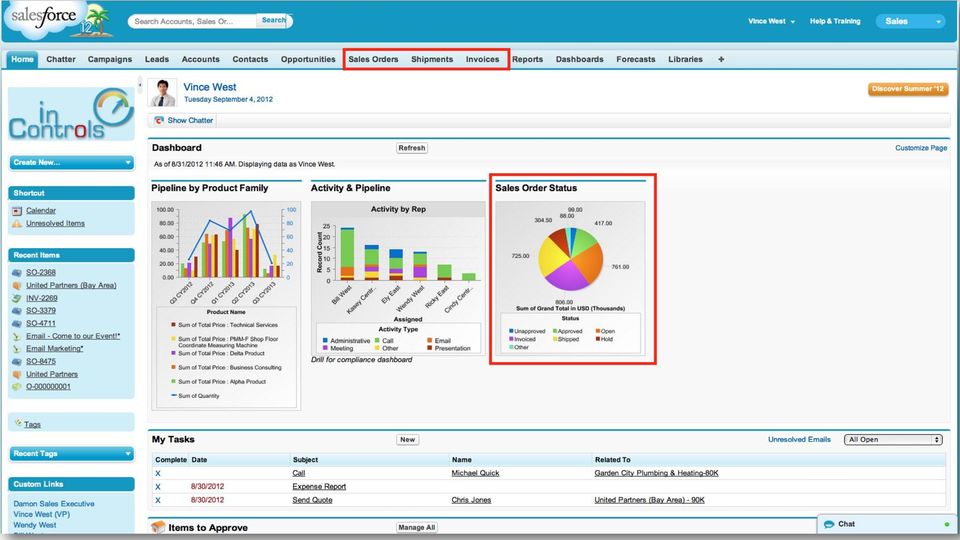Open the Sales Orders tab

373,59
